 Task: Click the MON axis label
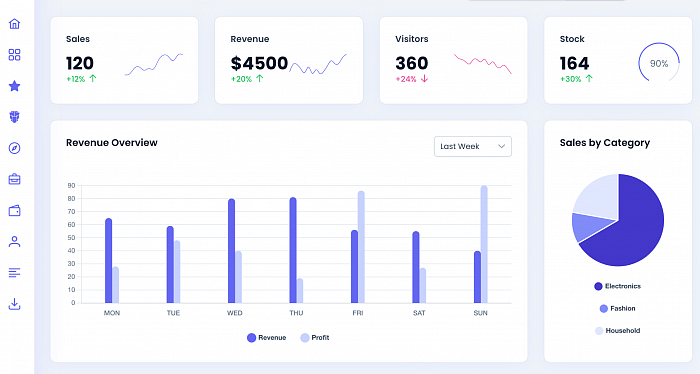click(112, 313)
